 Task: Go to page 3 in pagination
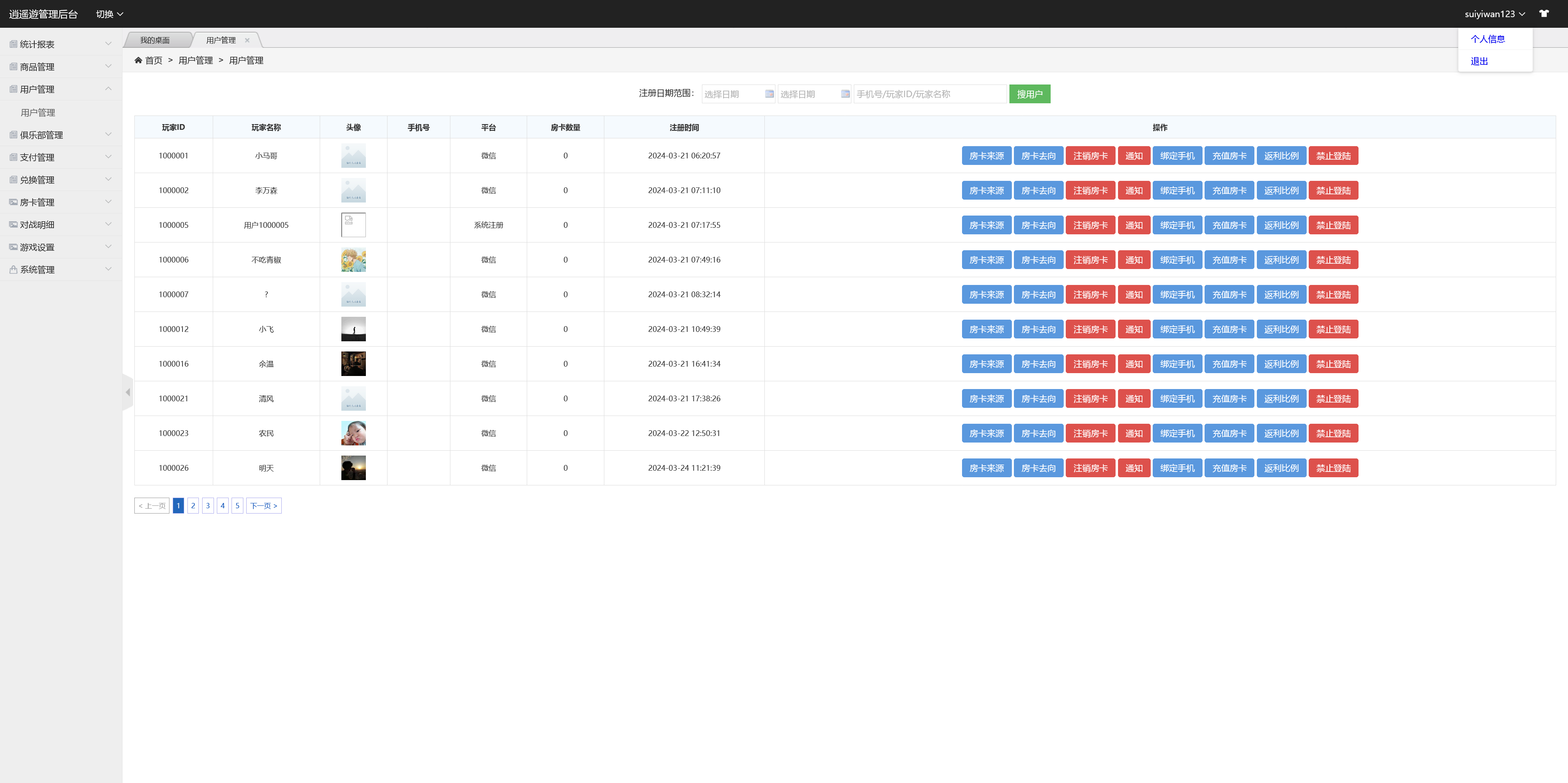coord(207,505)
